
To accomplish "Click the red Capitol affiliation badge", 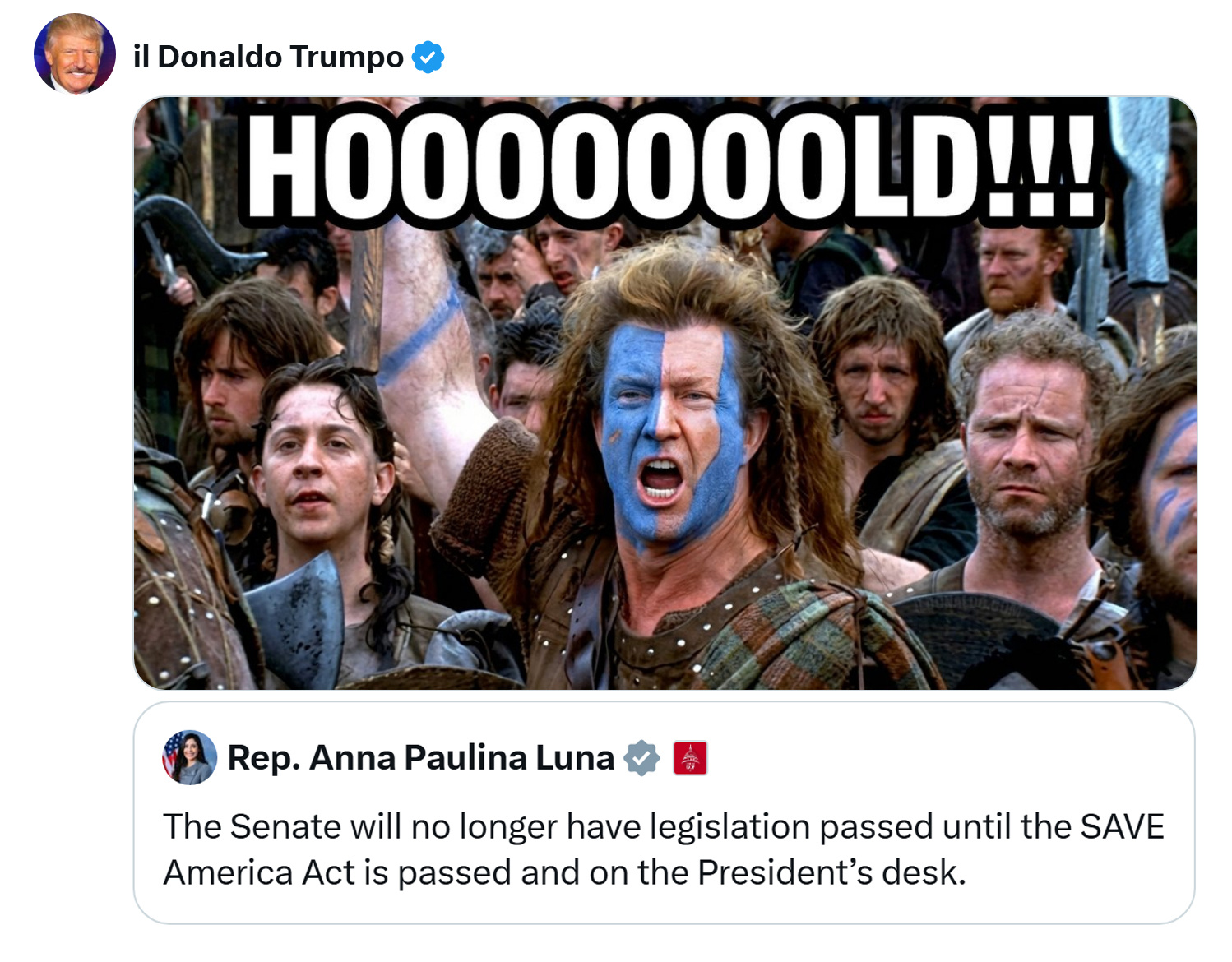I will [x=690, y=758].
